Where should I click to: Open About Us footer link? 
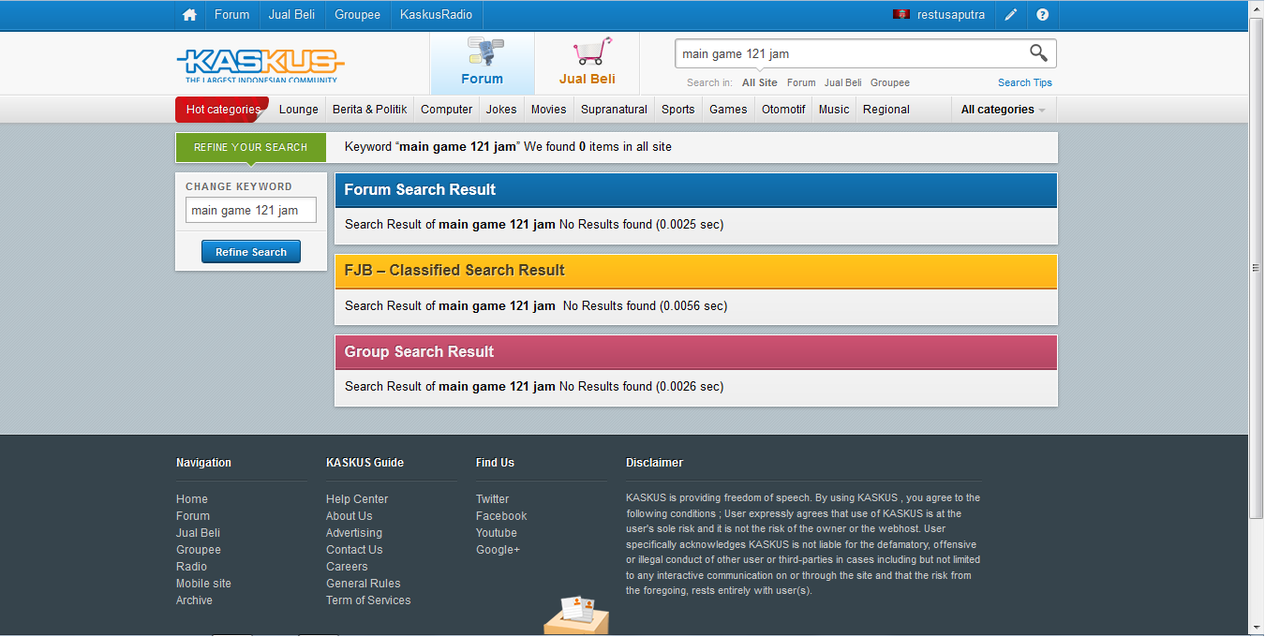coord(349,516)
